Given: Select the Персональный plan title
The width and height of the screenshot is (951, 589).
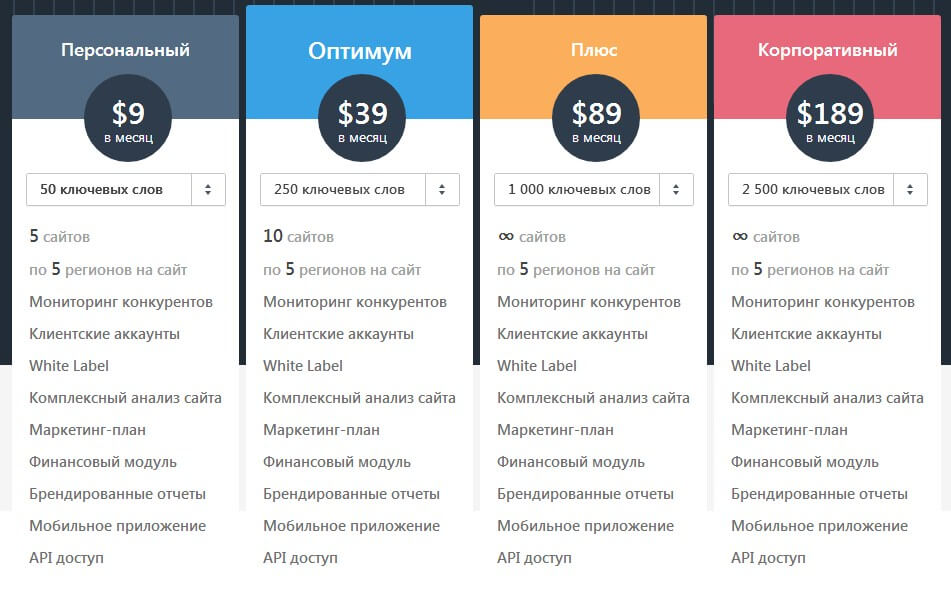Looking at the screenshot, I should 125,50.
